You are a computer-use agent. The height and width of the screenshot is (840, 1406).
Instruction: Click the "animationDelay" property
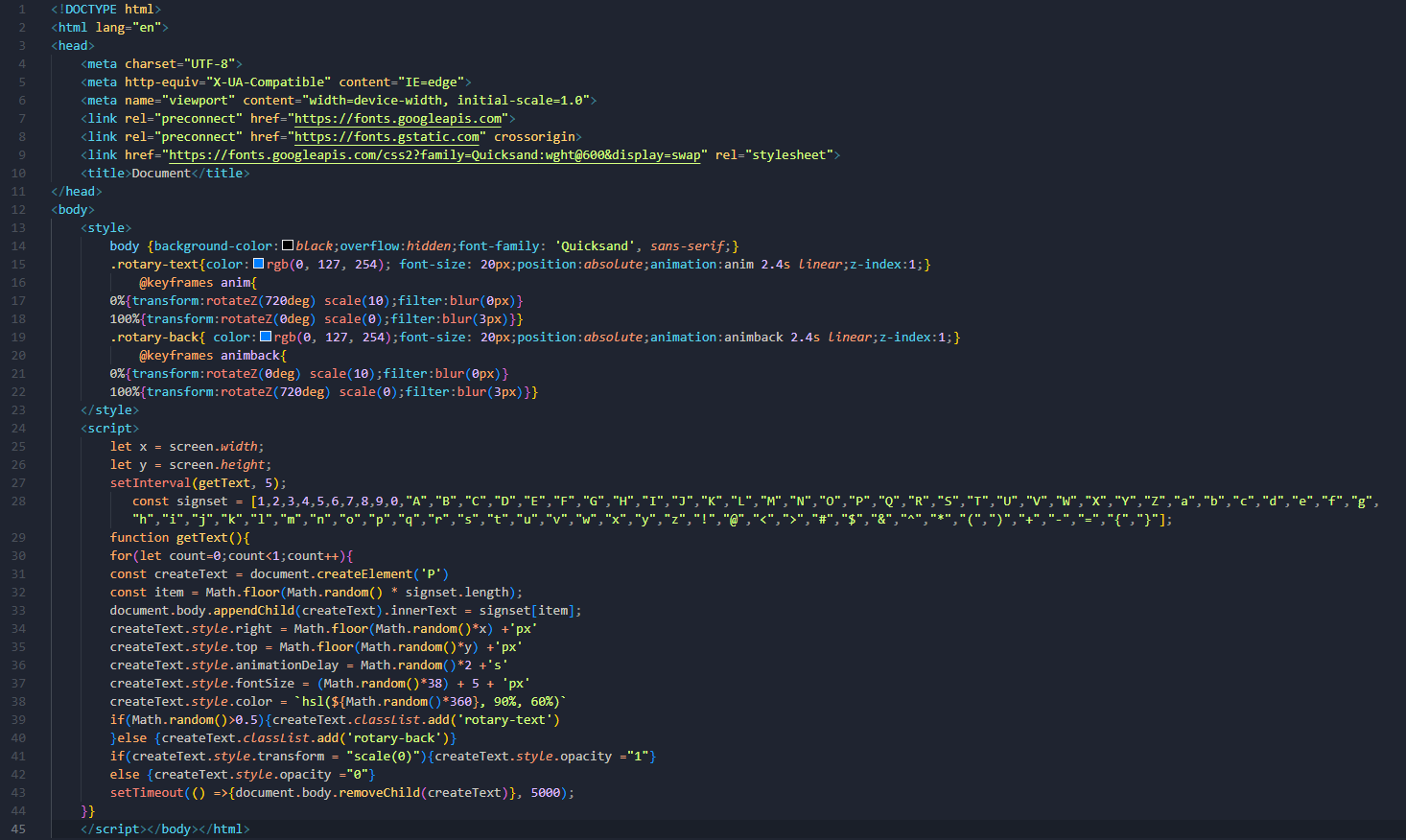click(287, 665)
